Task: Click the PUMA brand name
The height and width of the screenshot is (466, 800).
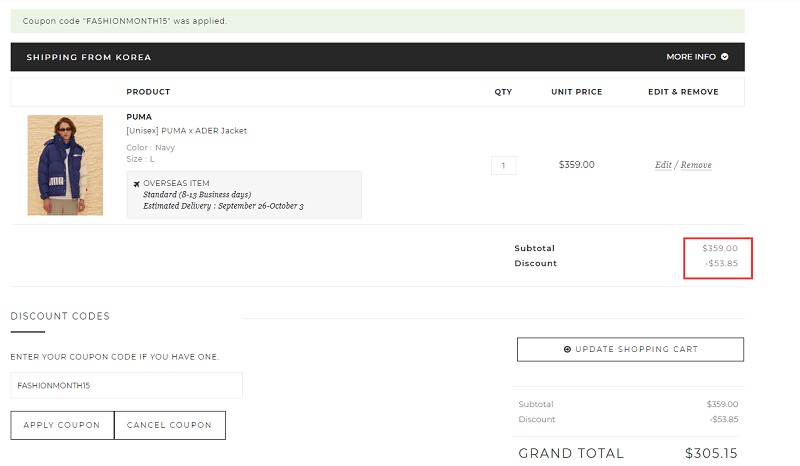Action: click(139, 117)
